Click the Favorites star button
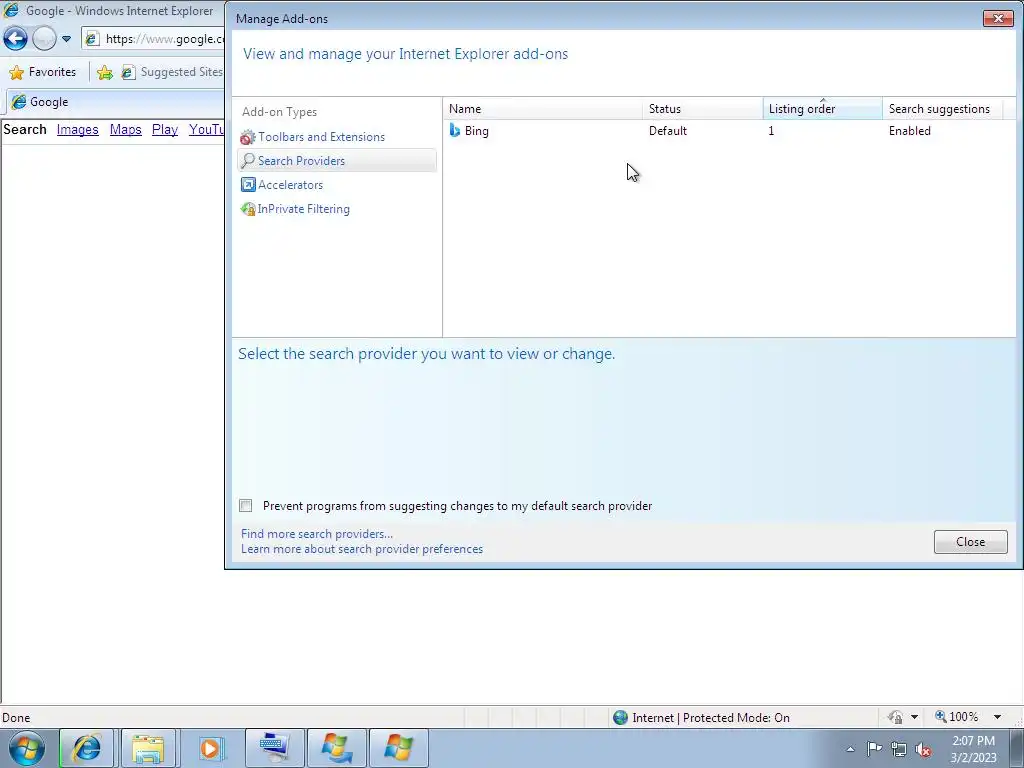Image resolution: width=1024 pixels, height=768 pixels. [x=43, y=72]
